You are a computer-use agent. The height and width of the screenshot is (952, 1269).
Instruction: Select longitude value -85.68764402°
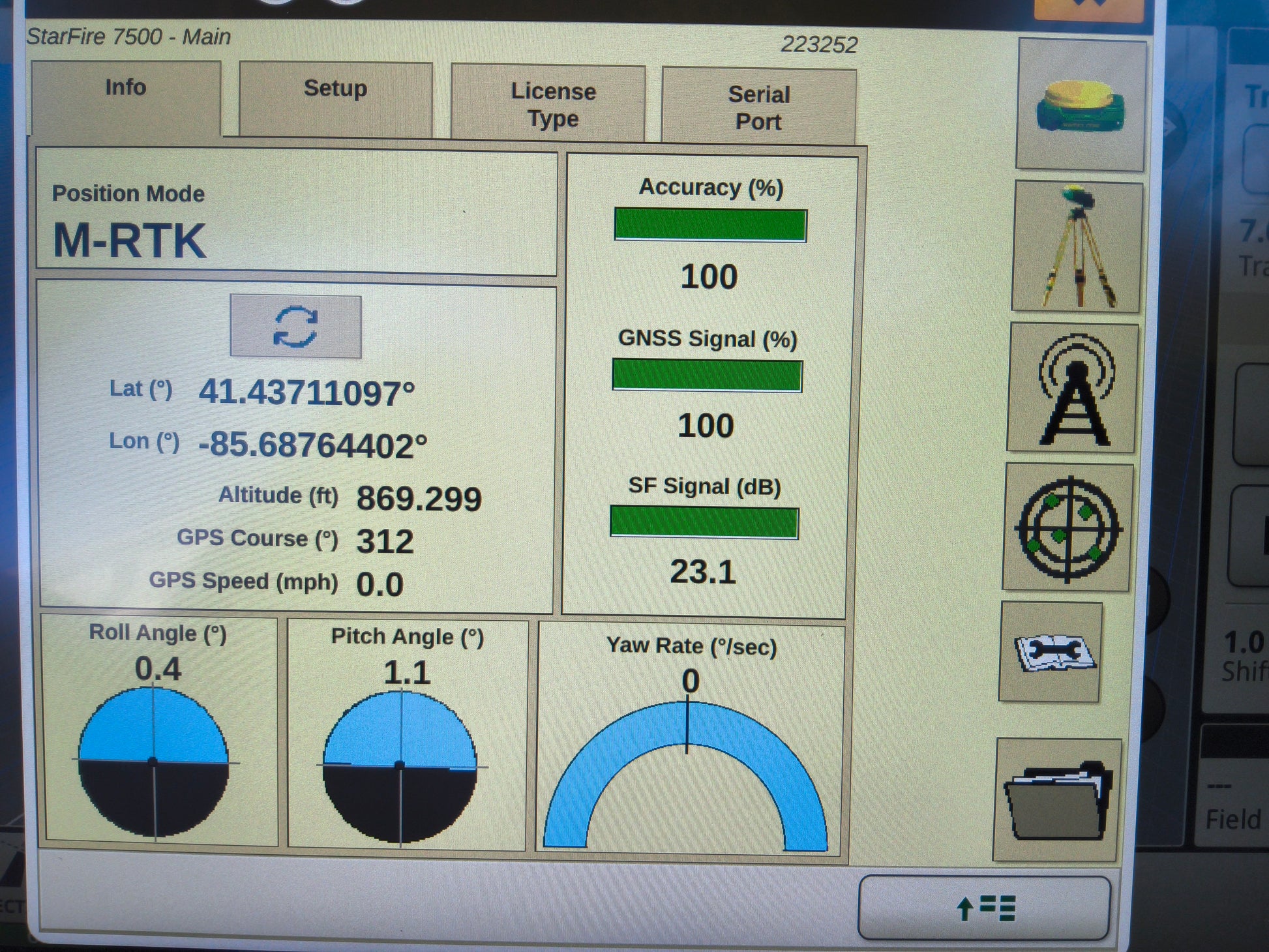[313, 445]
